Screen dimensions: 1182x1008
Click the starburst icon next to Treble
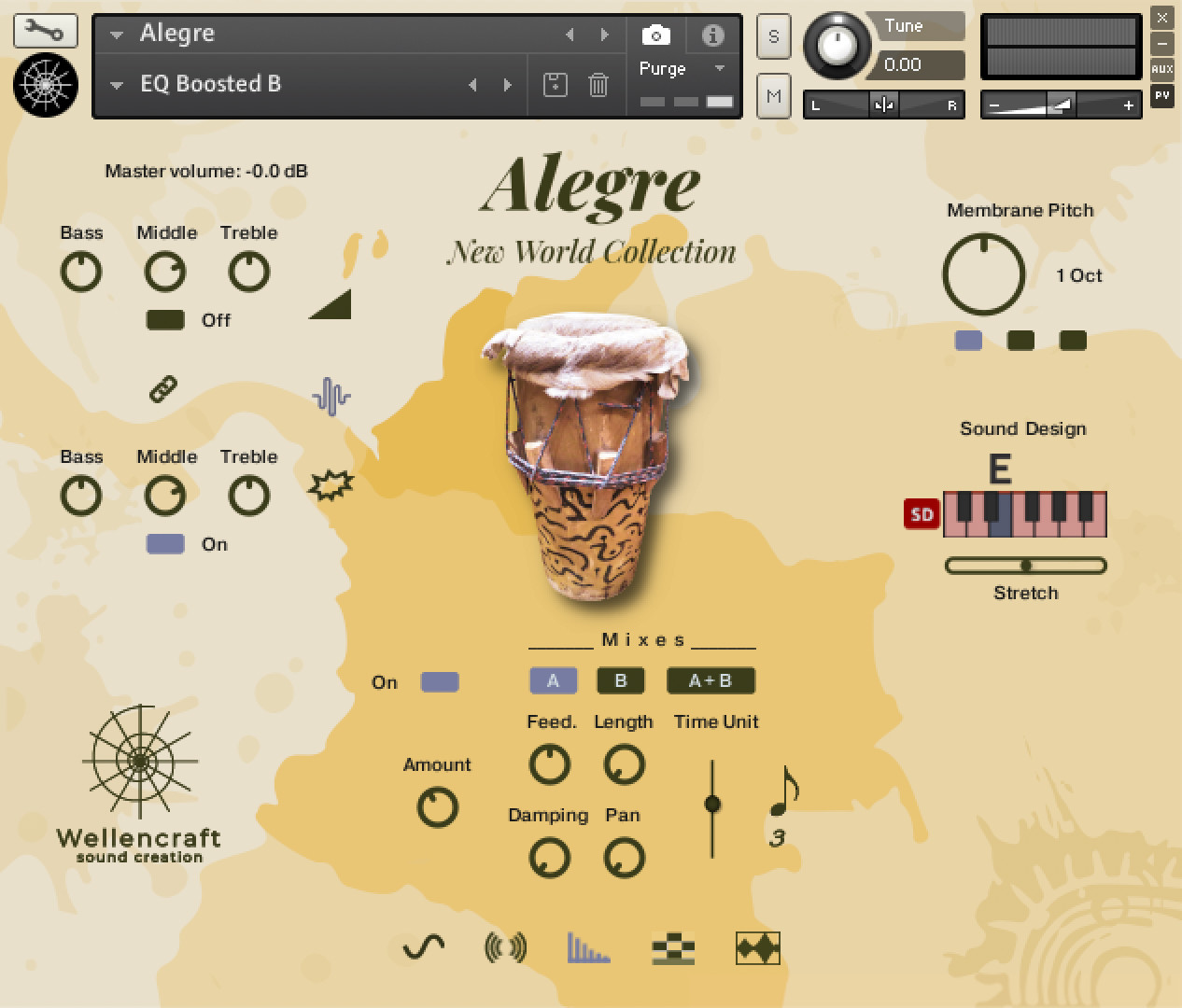pyautogui.click(x=331, y=483)
